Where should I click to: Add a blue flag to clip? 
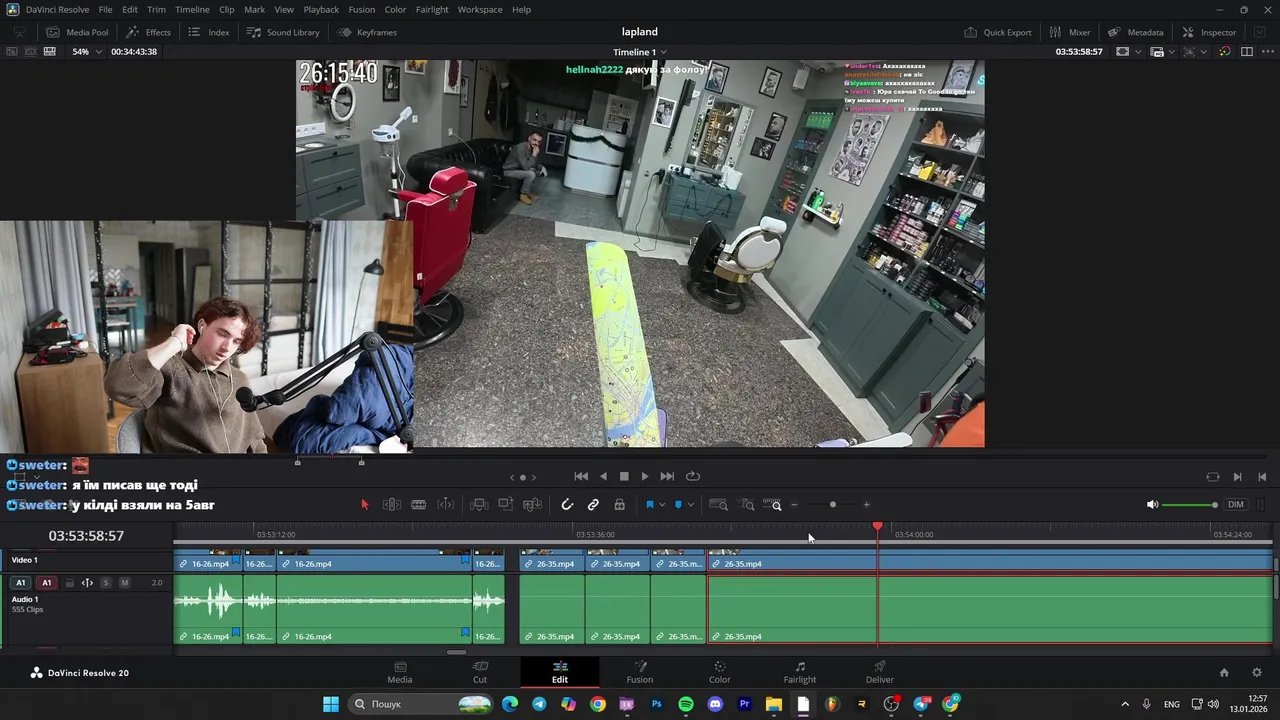(x=649, y=505)
